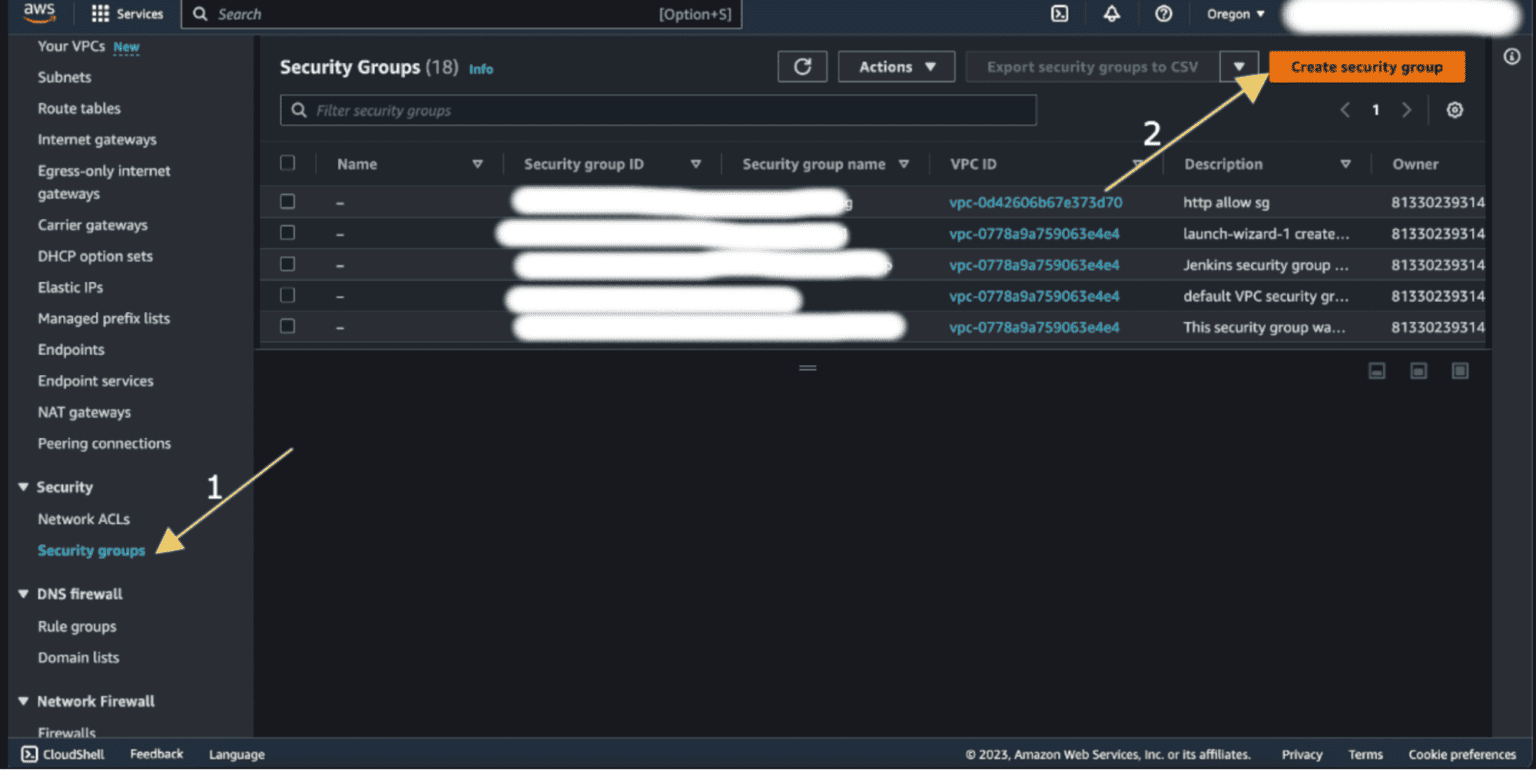Select all security groups with header checkbox
The height and width of the screenshot is (770, 1536).
pos(287,163)
